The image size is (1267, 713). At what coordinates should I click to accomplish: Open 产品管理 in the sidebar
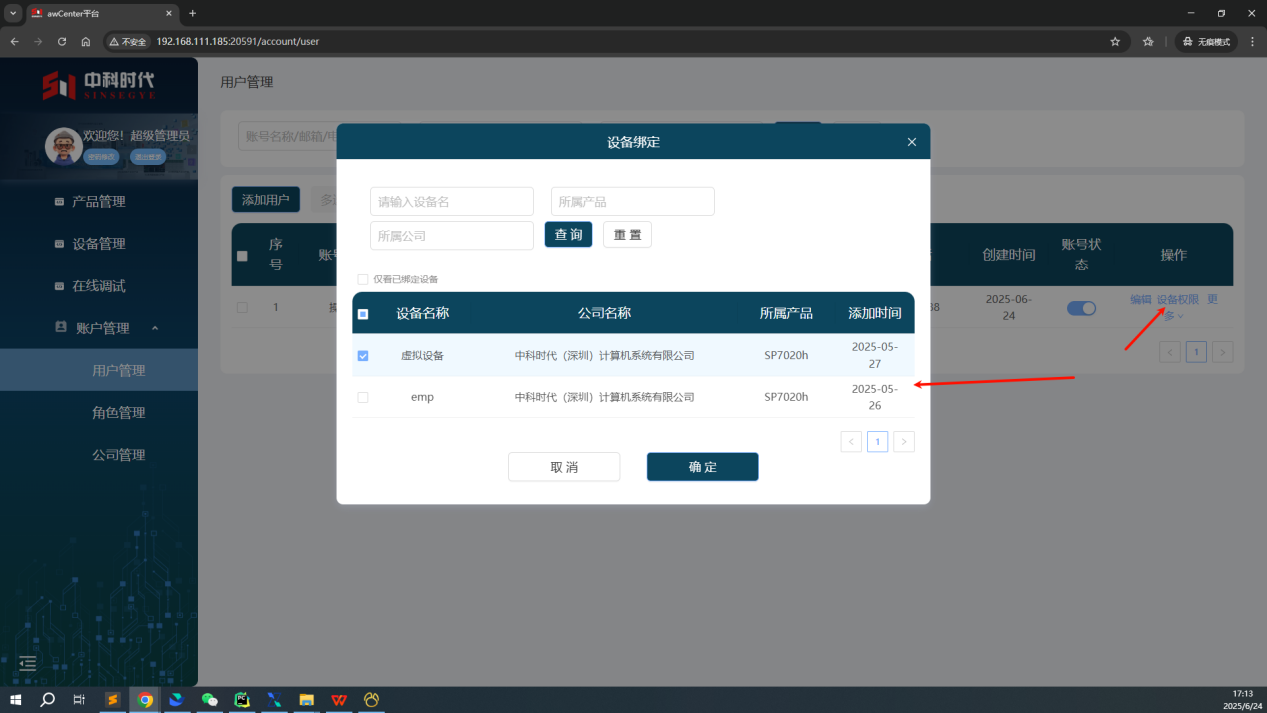98,201
